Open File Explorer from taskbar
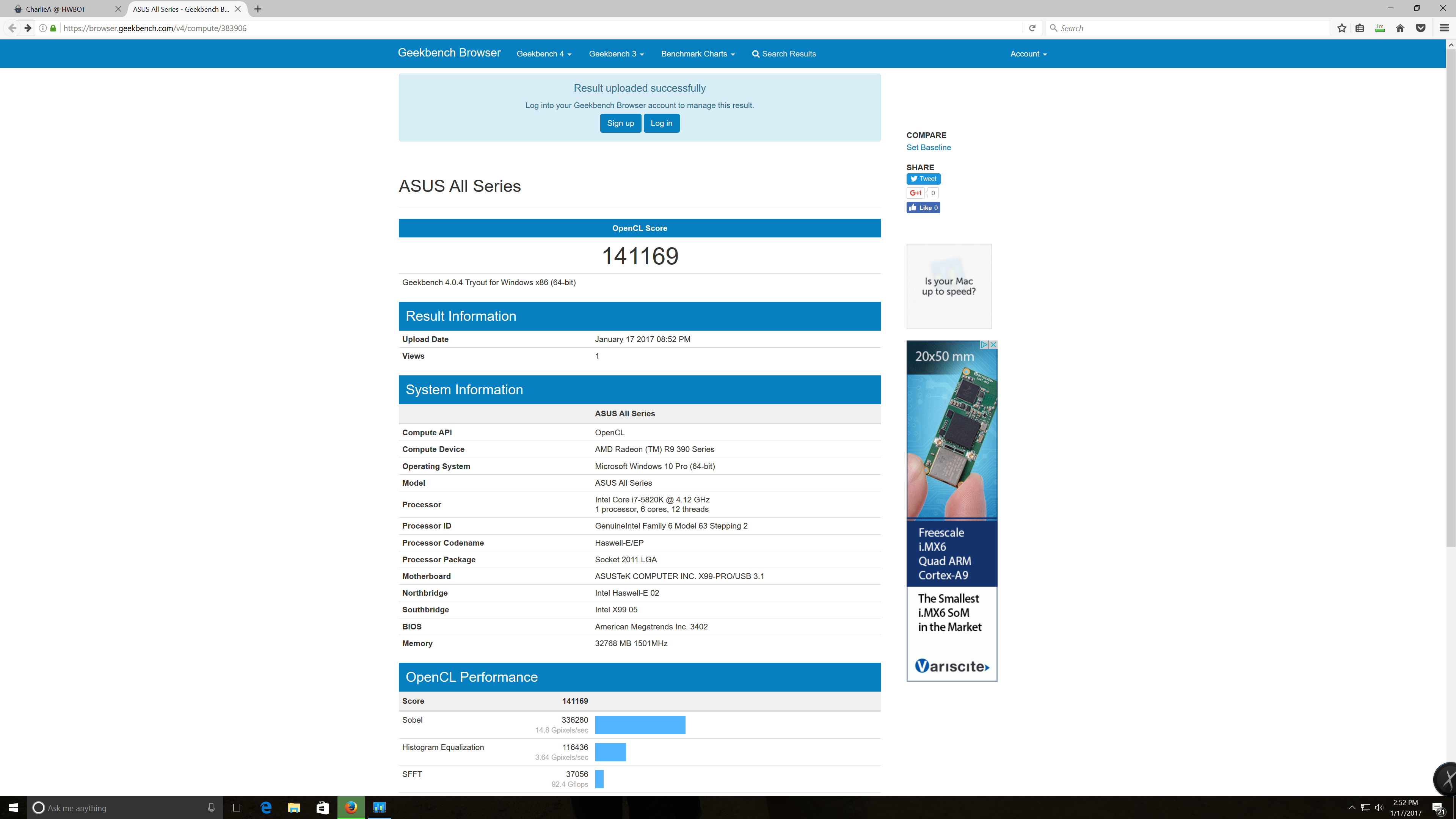The width and height of the screenshot is (1456, 819). tap(294, 808)
